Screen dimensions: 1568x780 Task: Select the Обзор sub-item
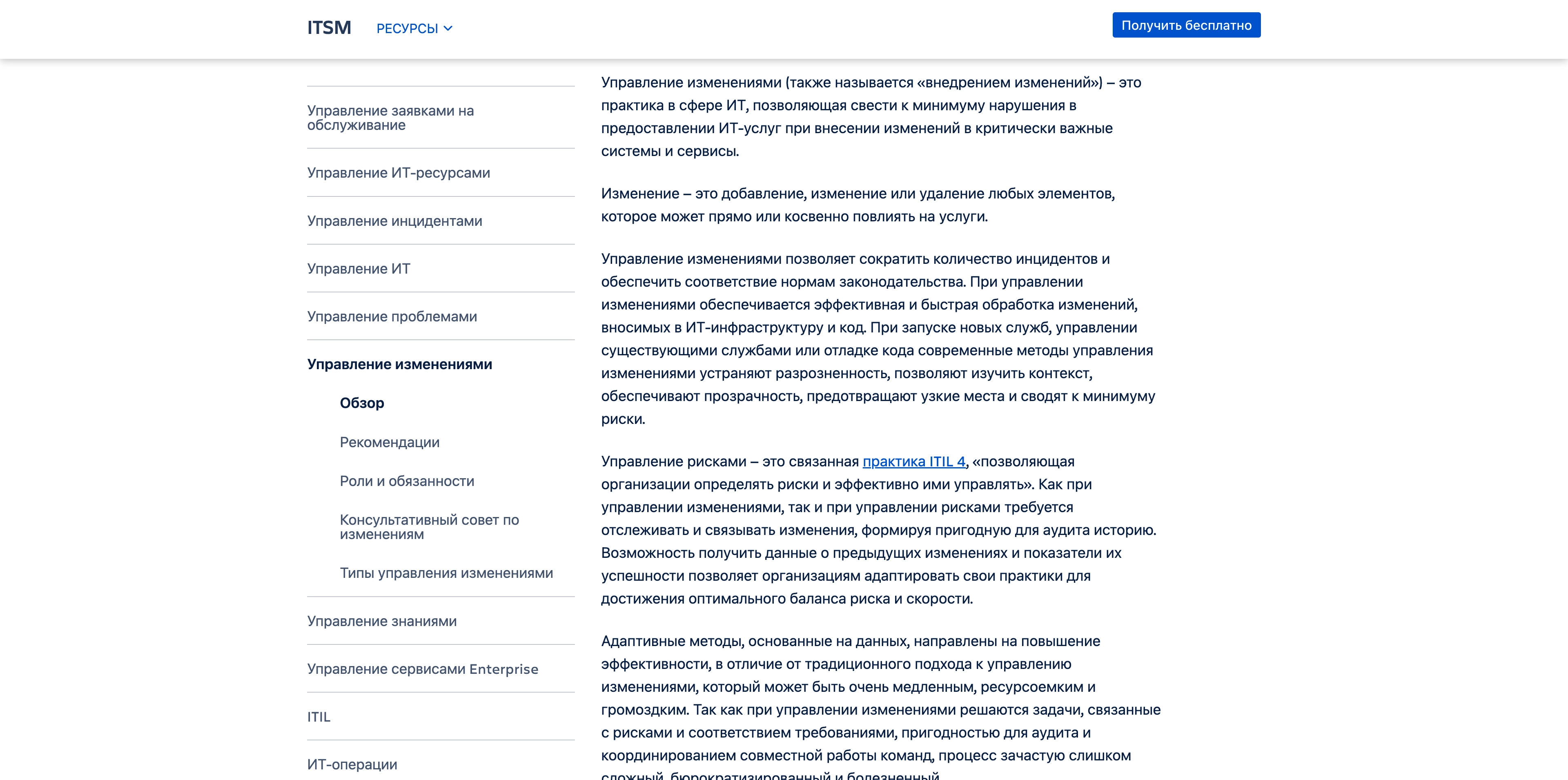[x=361, y=403]
